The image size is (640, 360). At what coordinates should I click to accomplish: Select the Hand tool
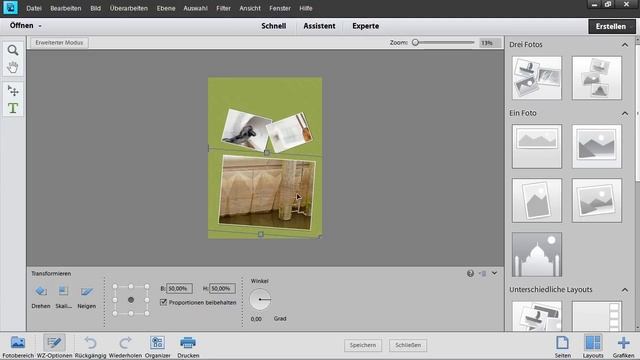(13, 67)
